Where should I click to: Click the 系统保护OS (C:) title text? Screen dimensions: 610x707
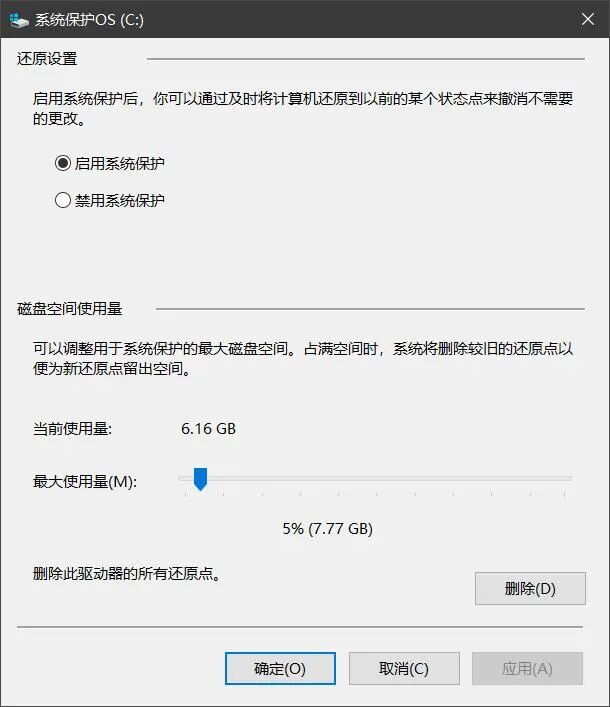pos(89,20)
